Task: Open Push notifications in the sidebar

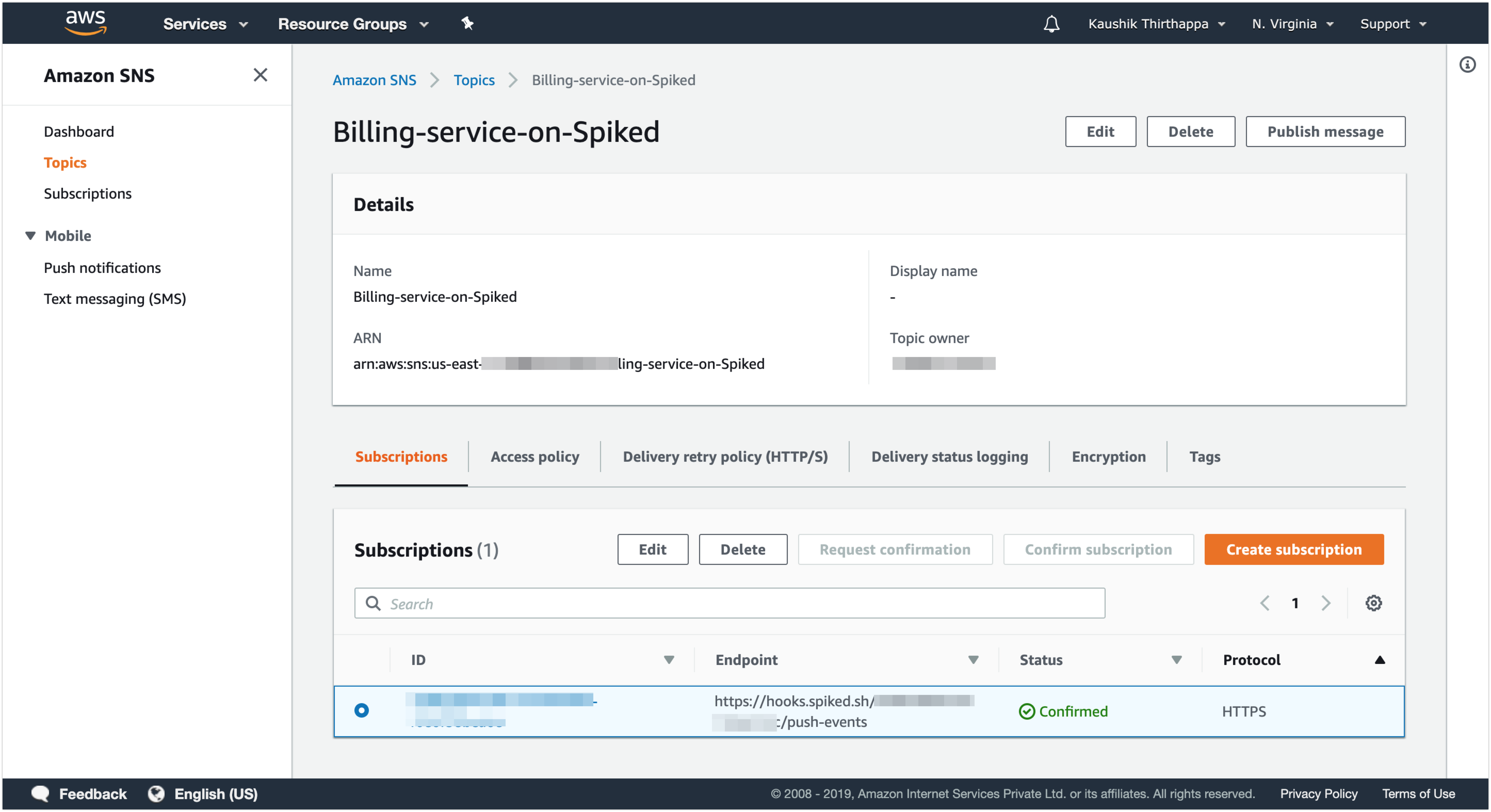Action: (102, 267)
